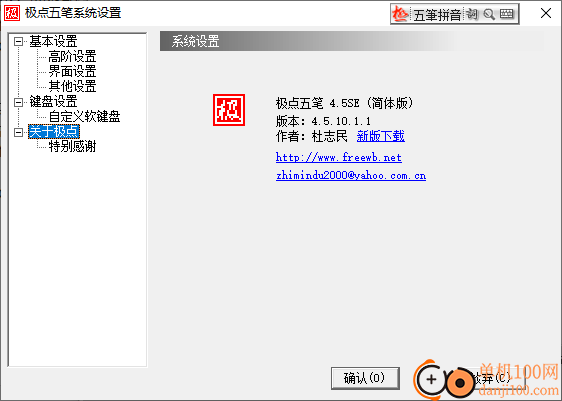Click the magnifier search icon on IME bar
The width and height of the screenshot is (562, 401).
tap(489, 14)
